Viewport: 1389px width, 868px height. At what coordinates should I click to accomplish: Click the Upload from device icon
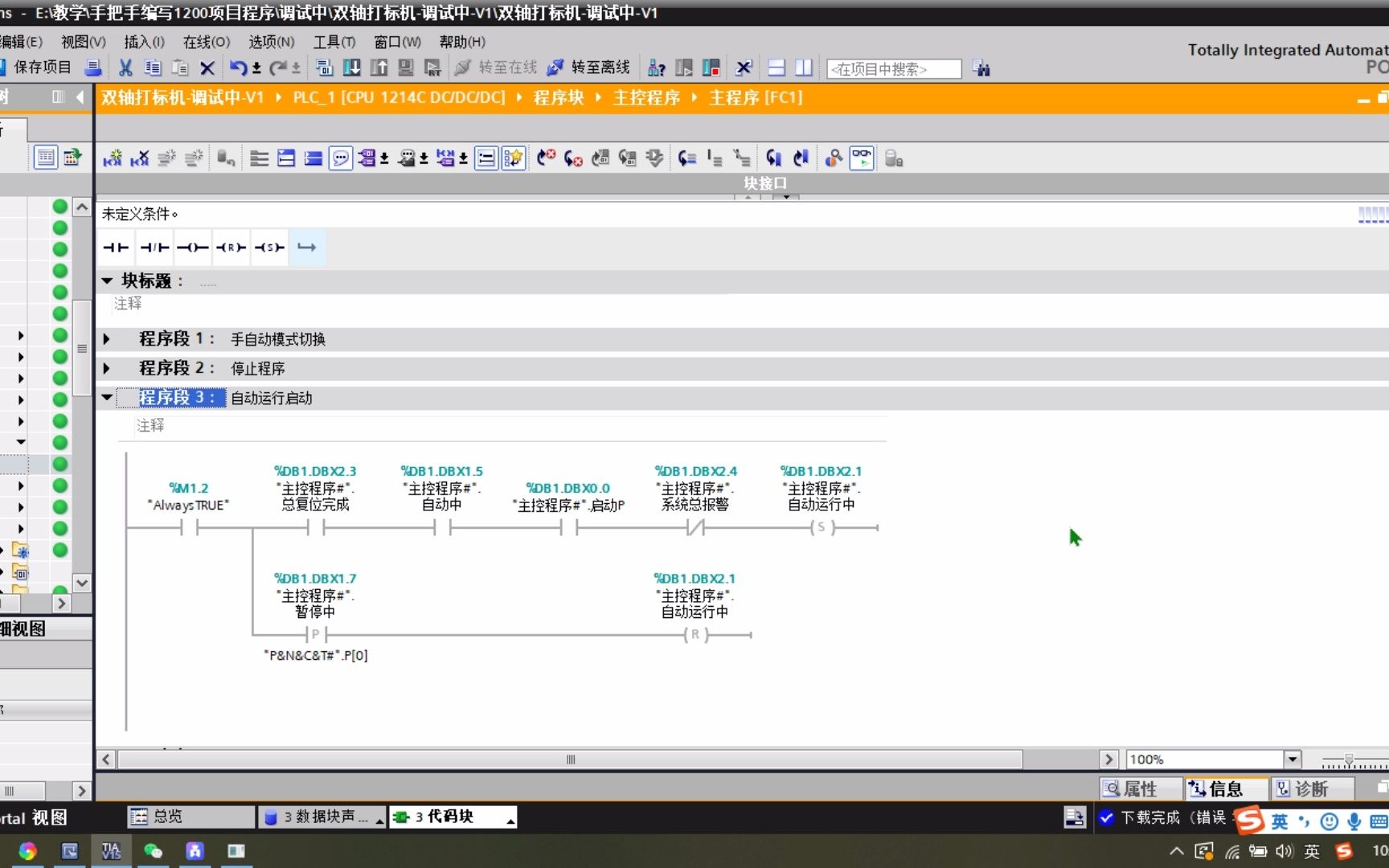(x=379, y=68)
